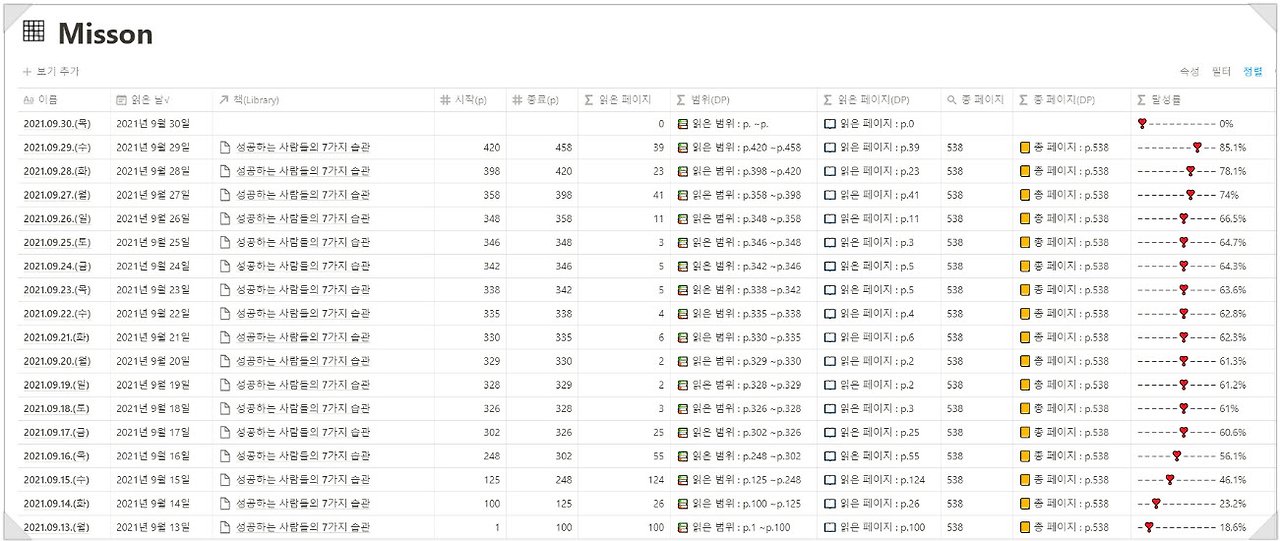Image resolution: width=1280 pixels, height=541 pixels.
Task: Click the book-stack icon in the 2021.09.27.(월) row
Action: tap(683, 195)
